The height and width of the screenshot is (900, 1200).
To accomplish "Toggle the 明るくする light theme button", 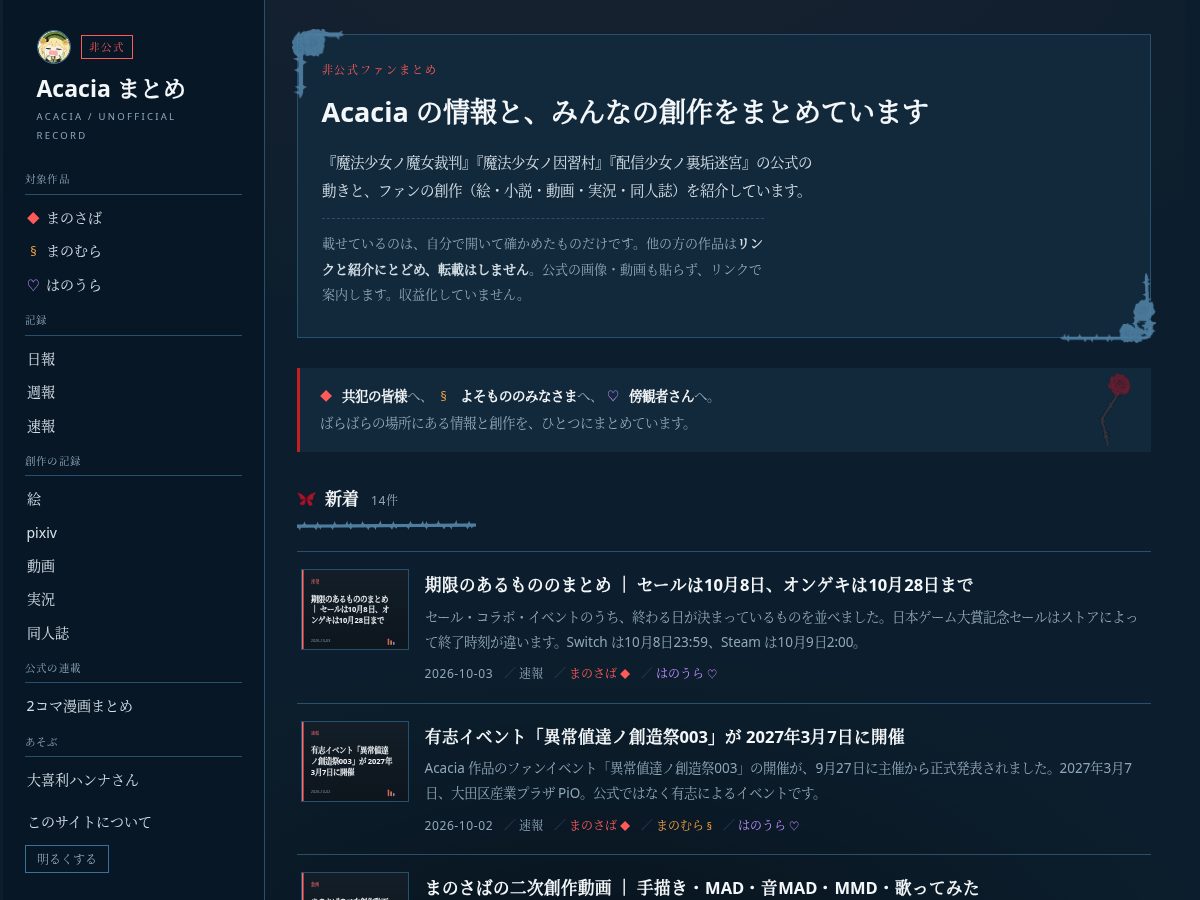I will 67,859.
